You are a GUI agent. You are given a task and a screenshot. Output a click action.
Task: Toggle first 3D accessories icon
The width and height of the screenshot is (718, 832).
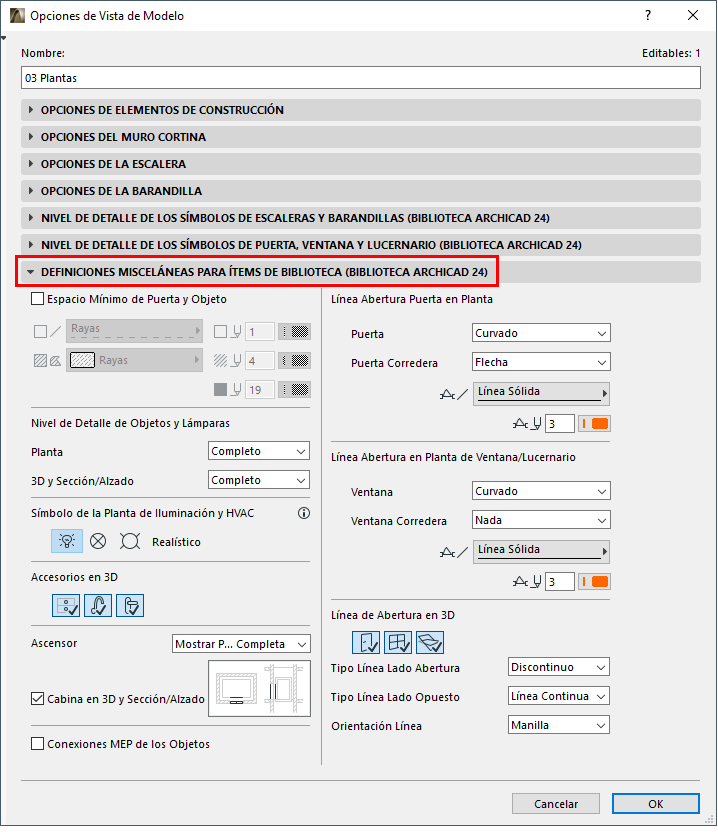coord(66,605)
